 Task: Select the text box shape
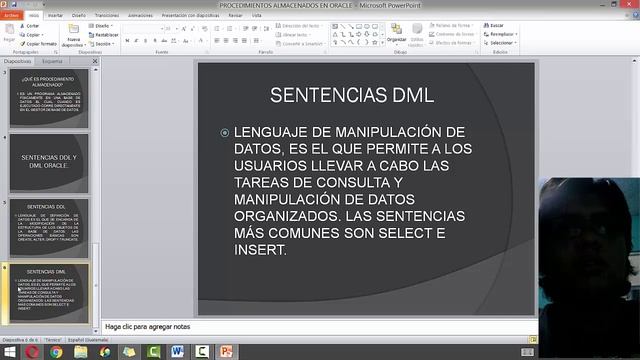pyautogui.click(x=335, y=27)
